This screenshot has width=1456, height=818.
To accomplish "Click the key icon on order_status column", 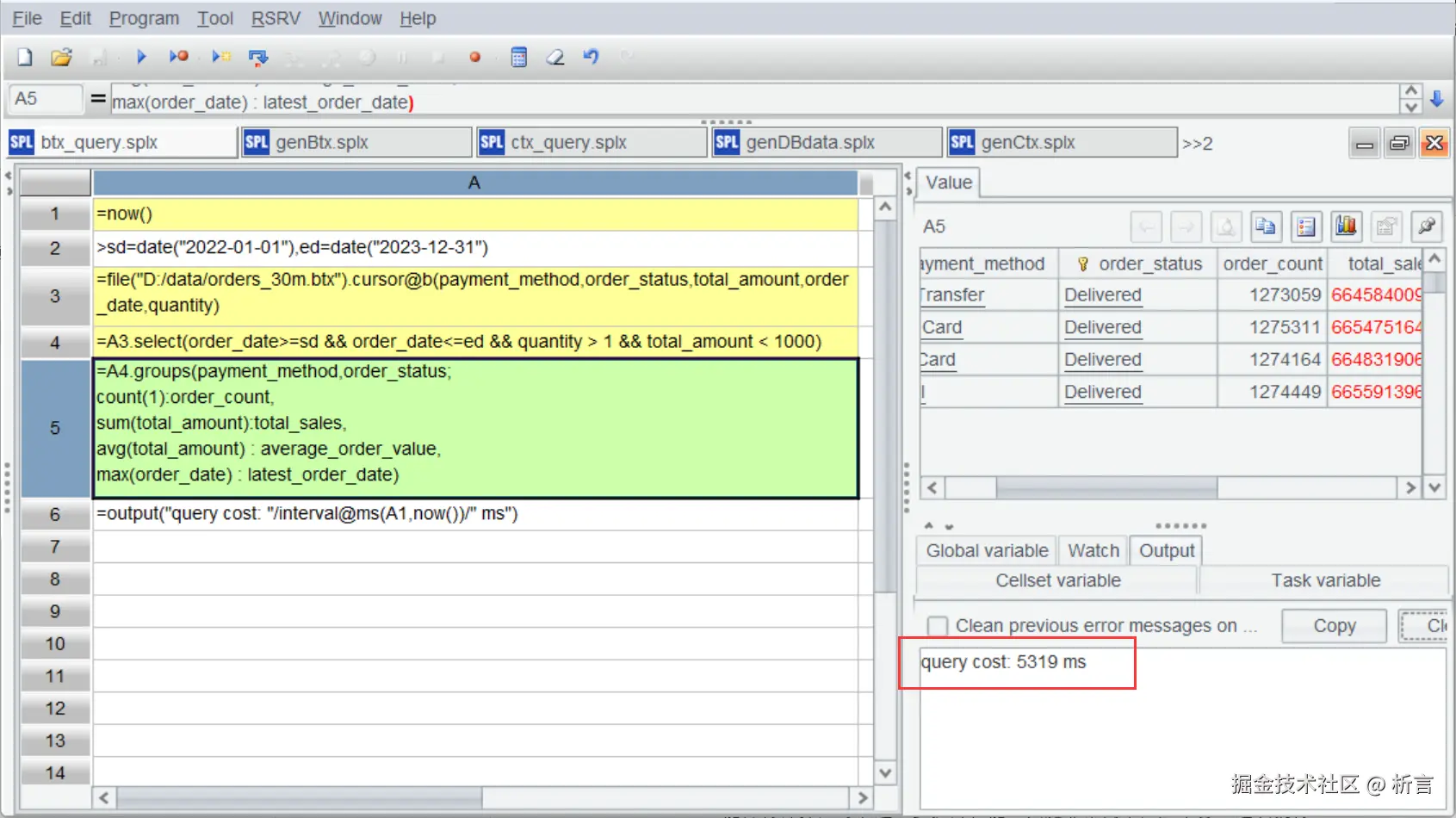I will pos(1082,264).
